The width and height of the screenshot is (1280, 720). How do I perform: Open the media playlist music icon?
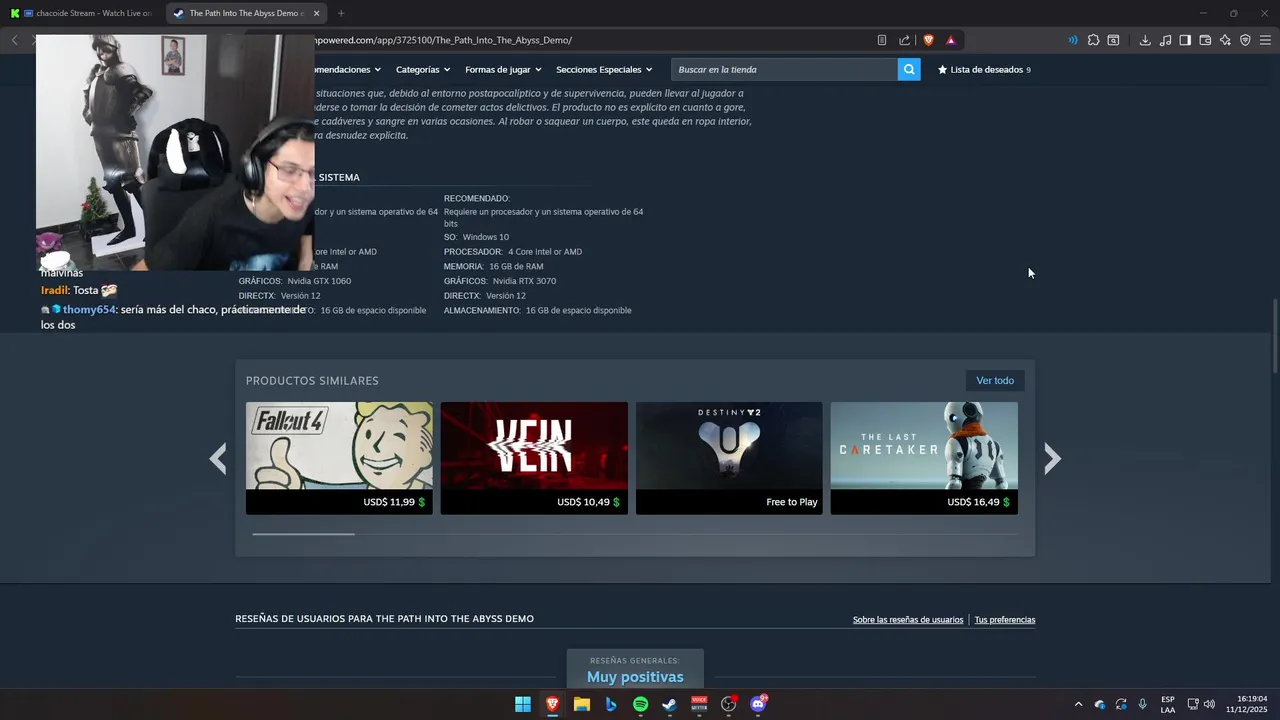(1165, 40)
